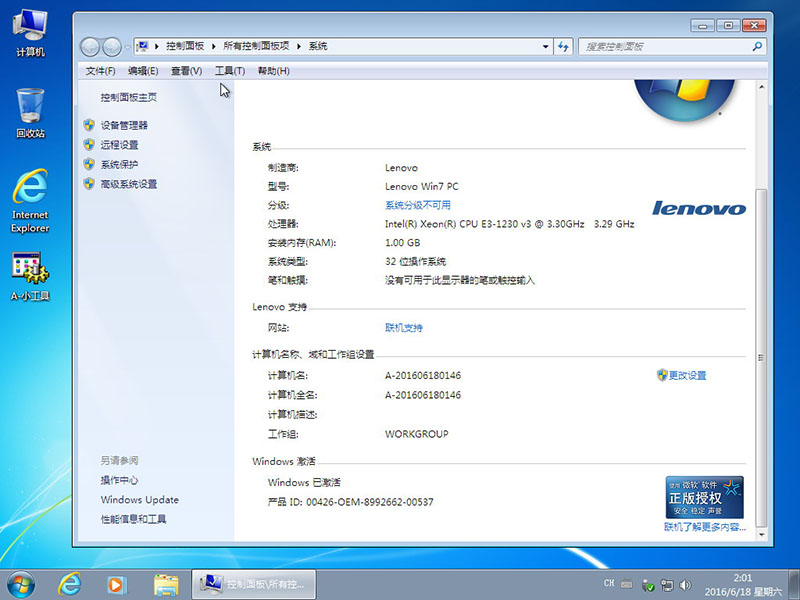Image resolution: width=800 pixels, height=600 pixels.
Task: Click Show desktop button at taskbar end
Action: (x=793, y=585)
